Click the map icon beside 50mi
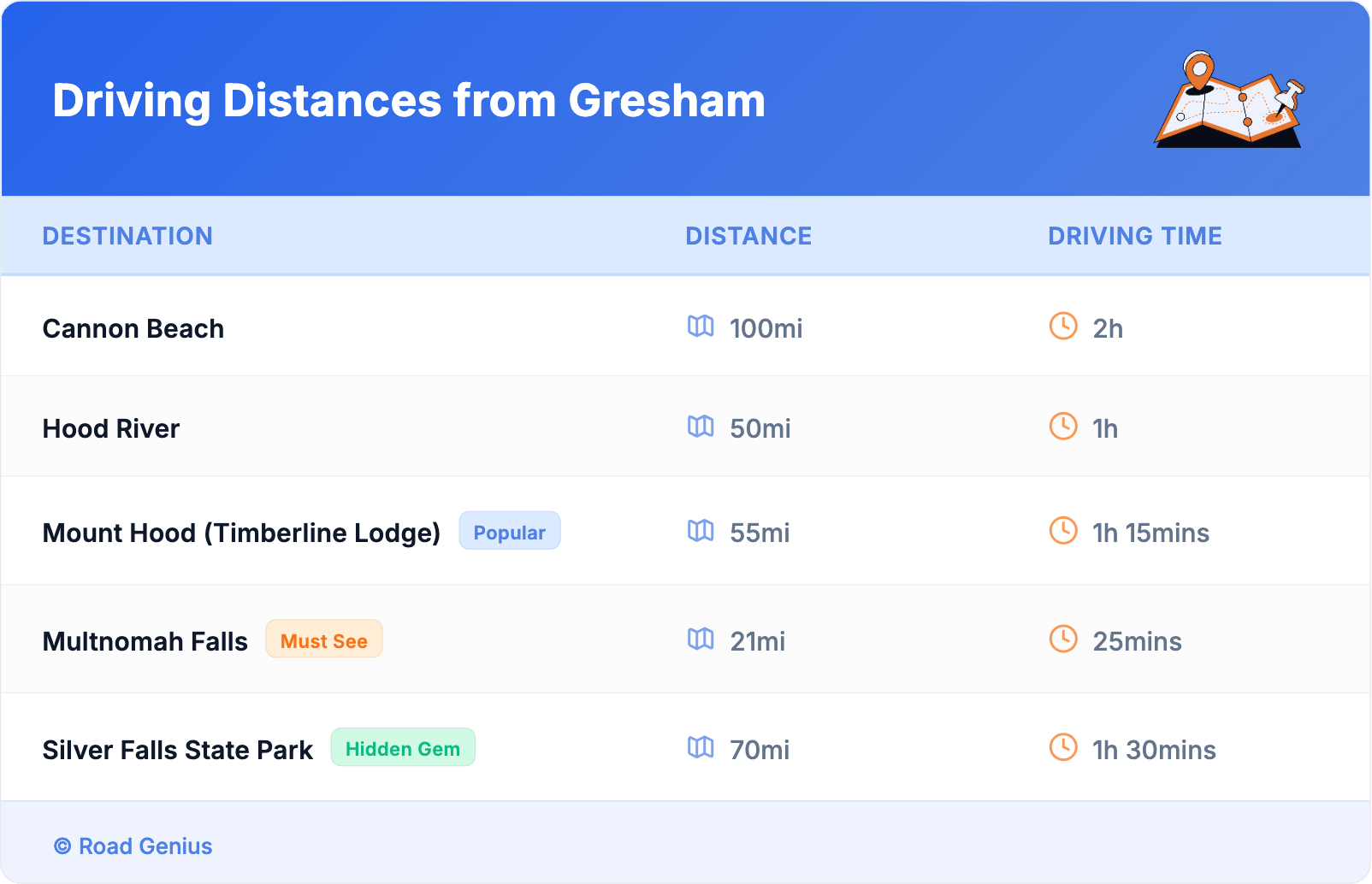This screenshot has width=1372, height=884. coord(701,426)
